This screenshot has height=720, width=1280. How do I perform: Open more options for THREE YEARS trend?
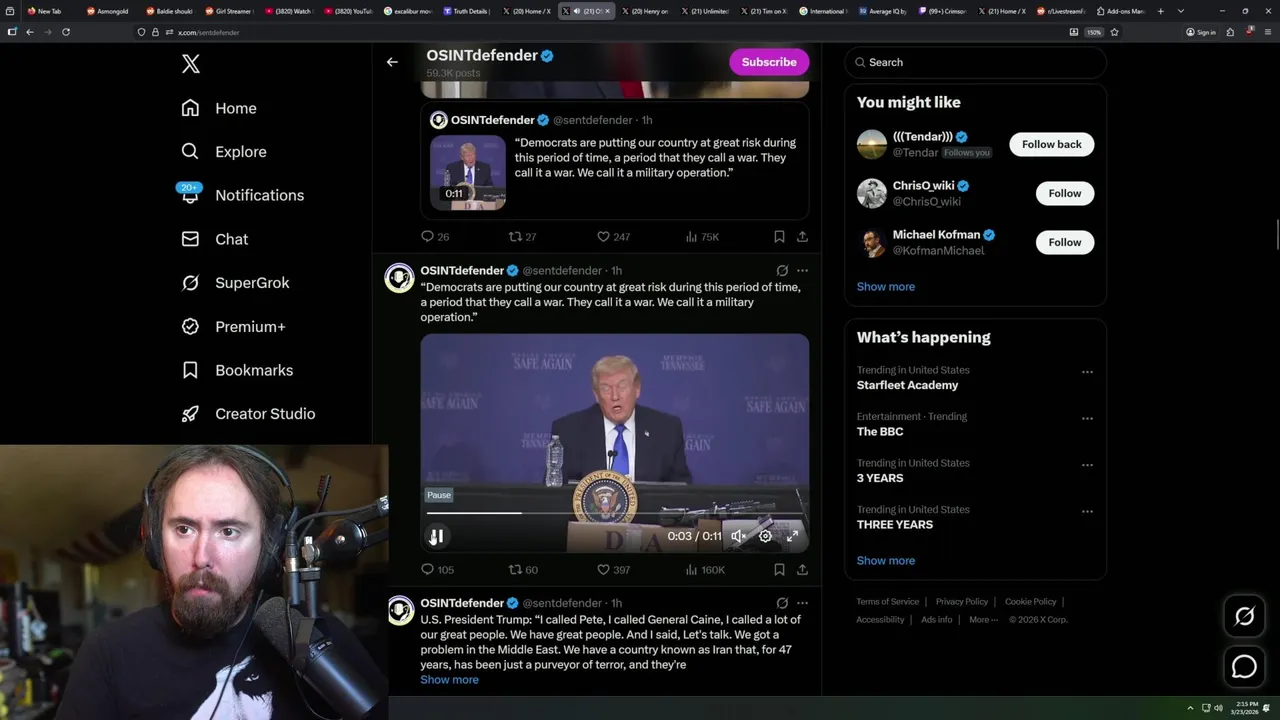coord(1087,511)
